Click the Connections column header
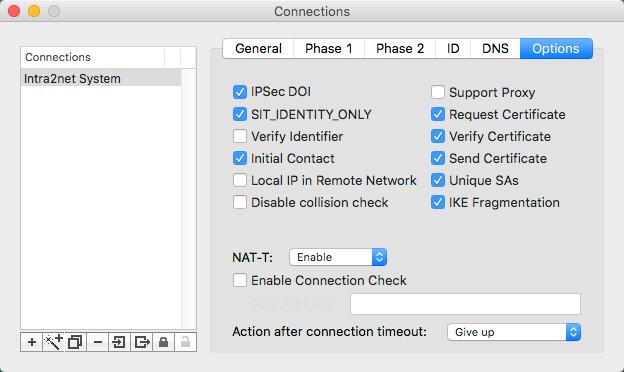Image resolution: width=624 pixels, height=372 pixels. pos(92,57)
